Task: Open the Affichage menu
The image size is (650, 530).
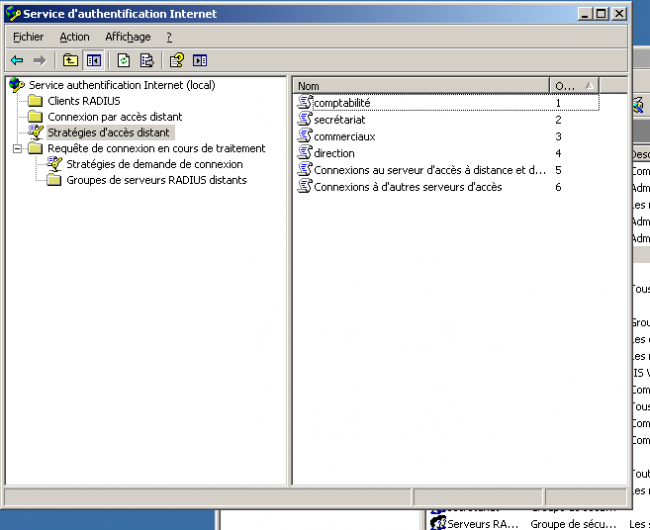Action: tap(127, 37)
